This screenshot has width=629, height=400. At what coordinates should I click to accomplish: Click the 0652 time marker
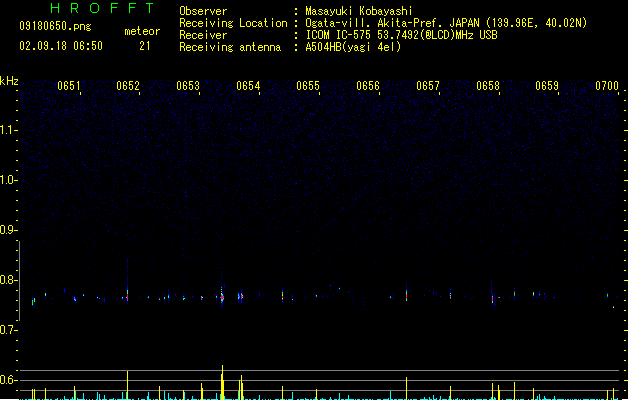128,86
